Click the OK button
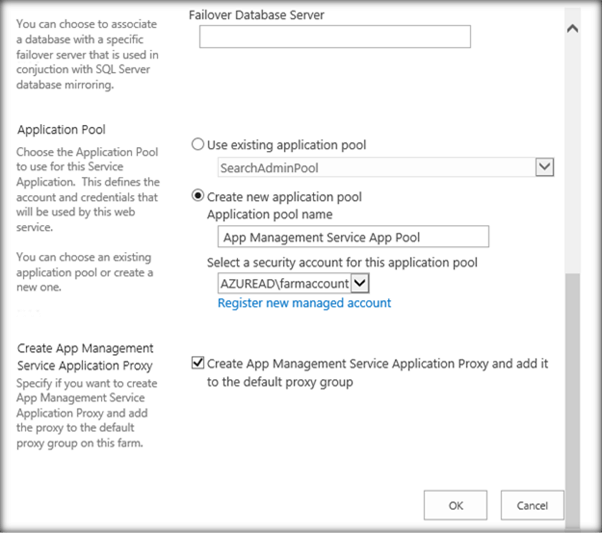Viewport: 602px width, 533px height. pyautogui.click(x=455, y=505)
